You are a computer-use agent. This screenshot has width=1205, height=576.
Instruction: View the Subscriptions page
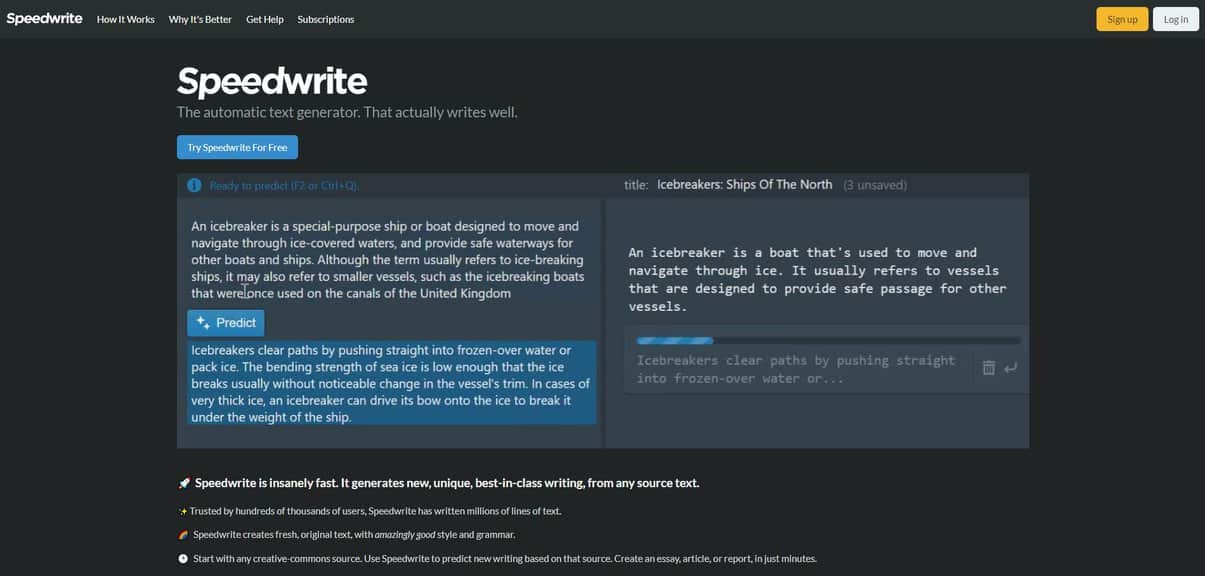325,17
